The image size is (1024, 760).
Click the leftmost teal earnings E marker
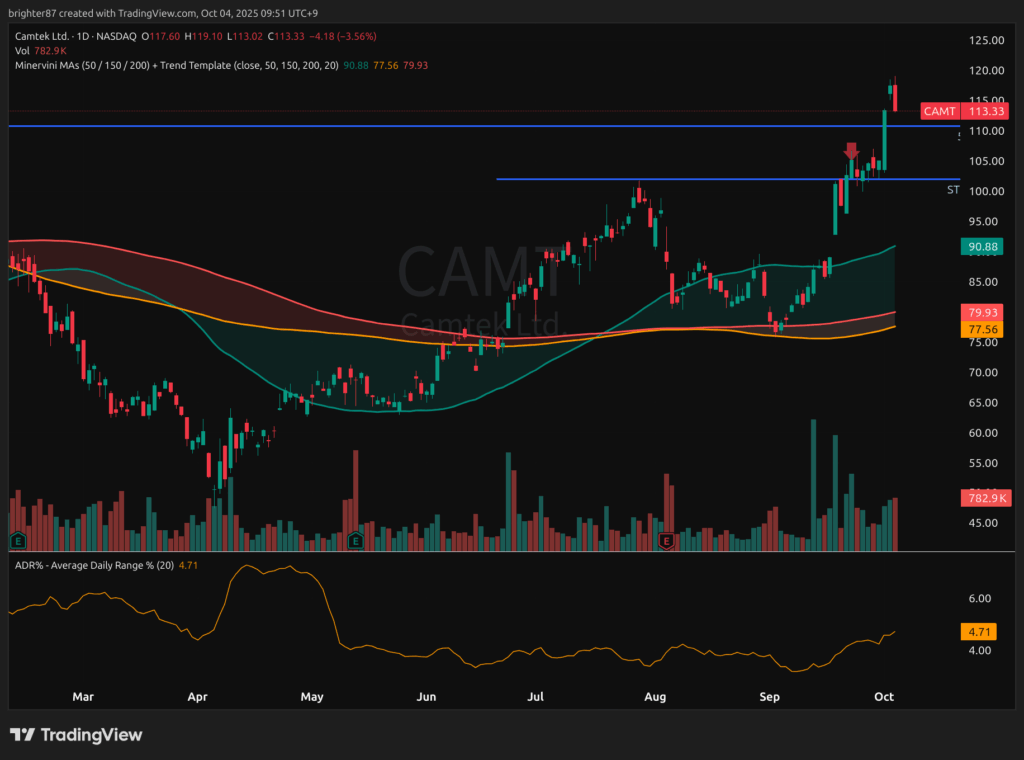pos(17,541)
